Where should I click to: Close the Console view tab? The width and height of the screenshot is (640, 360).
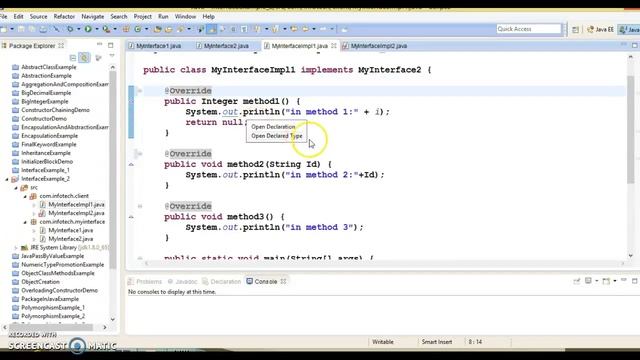pyautogui.click(x=283, y=282)
